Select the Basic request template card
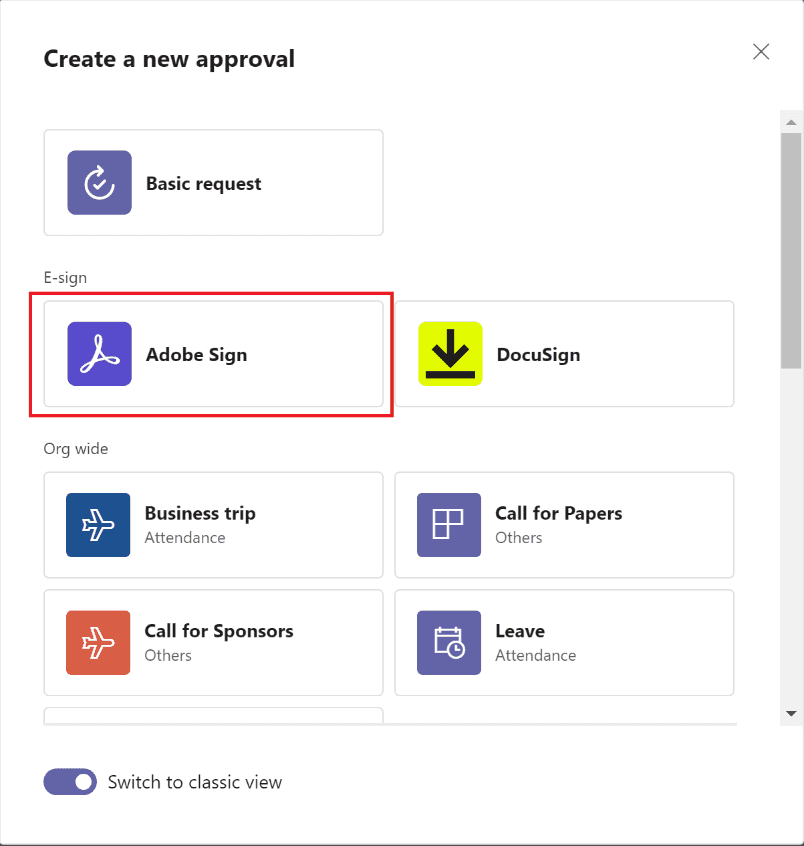 [x=214, y=182]
